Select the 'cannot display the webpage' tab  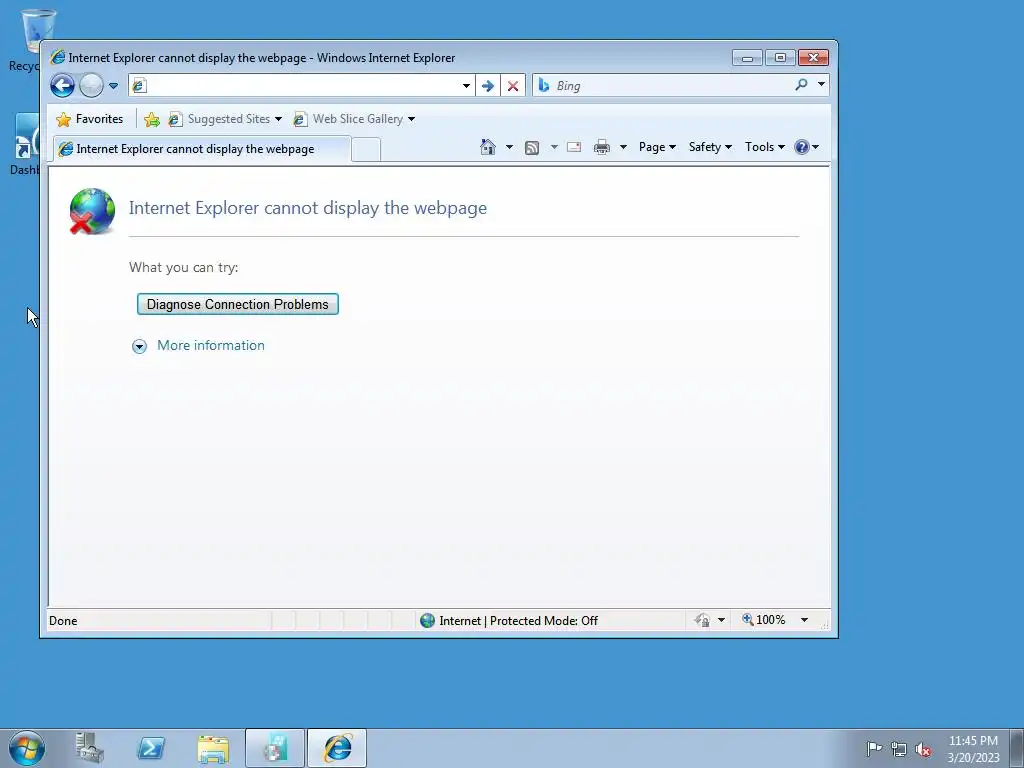201,149
